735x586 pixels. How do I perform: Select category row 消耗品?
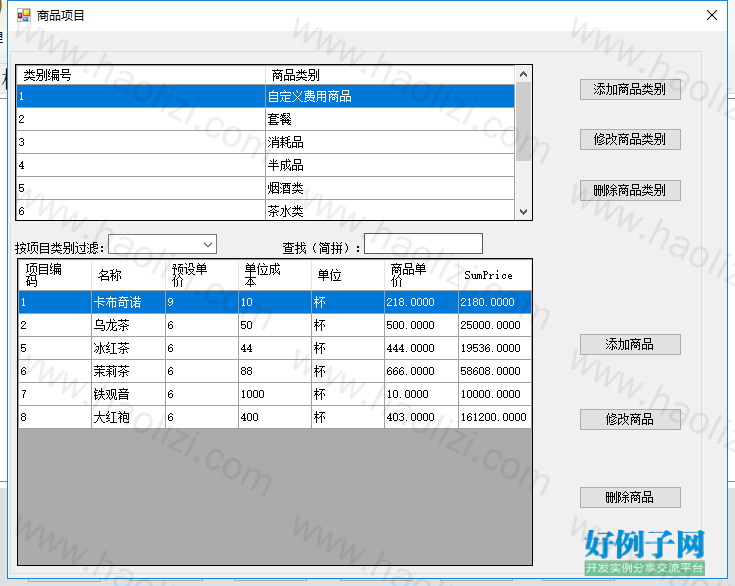pos(265,142)
